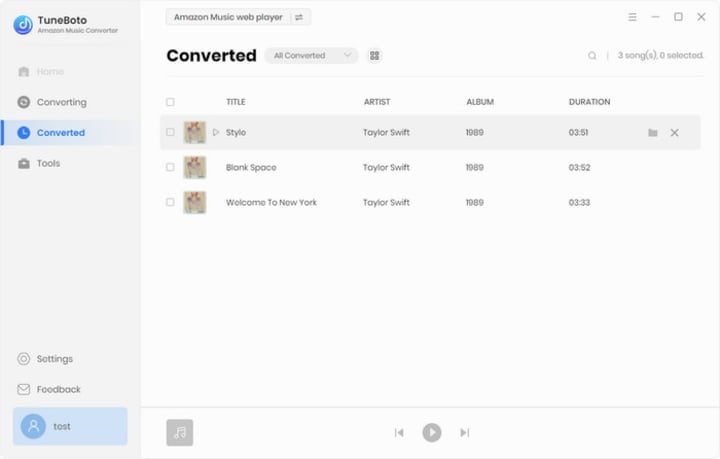The image size is (720, 459).
Task: Click the test user account button
Action: (x=70, y=426)
